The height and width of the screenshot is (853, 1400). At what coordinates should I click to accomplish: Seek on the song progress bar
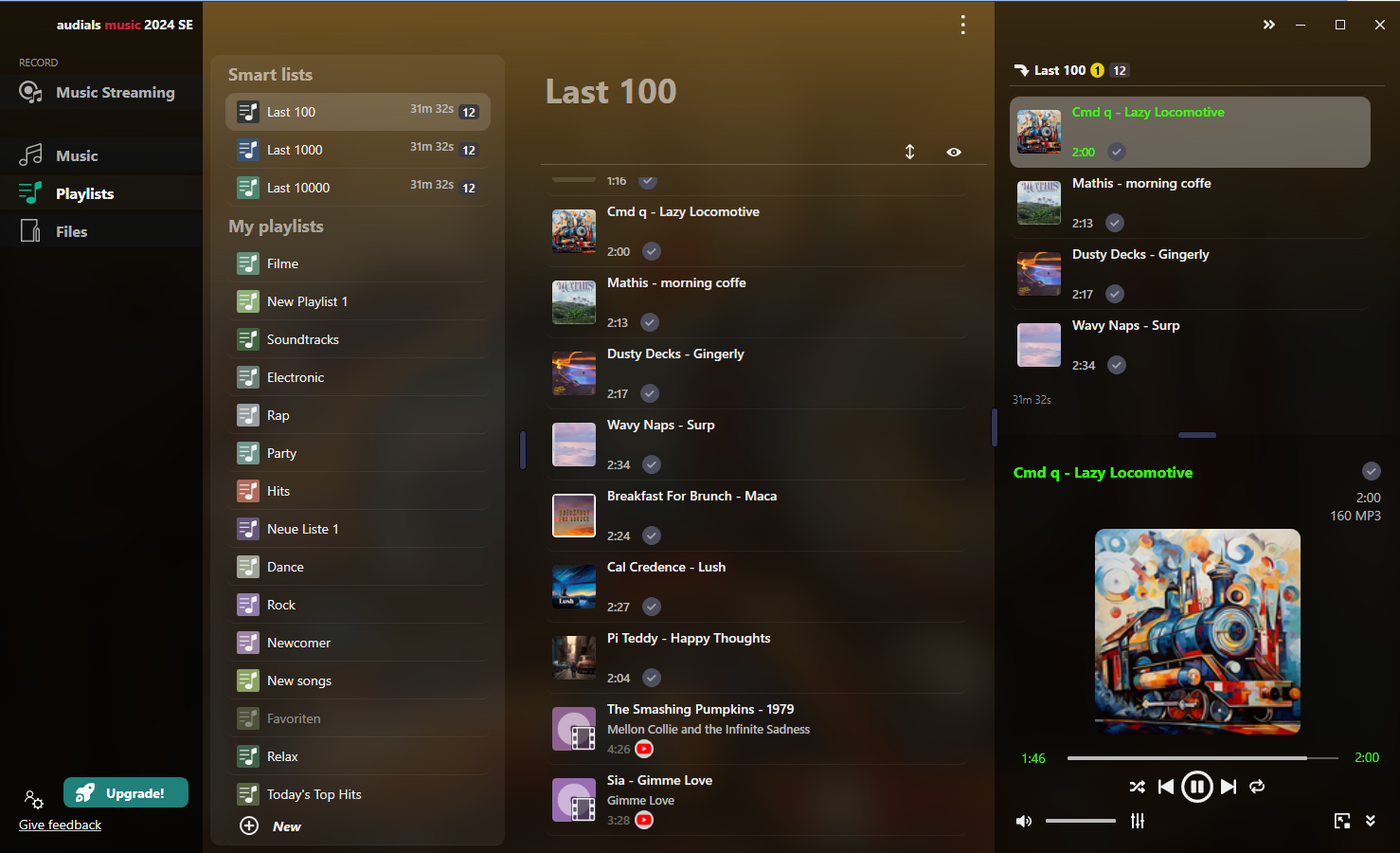pos(1202,758)
